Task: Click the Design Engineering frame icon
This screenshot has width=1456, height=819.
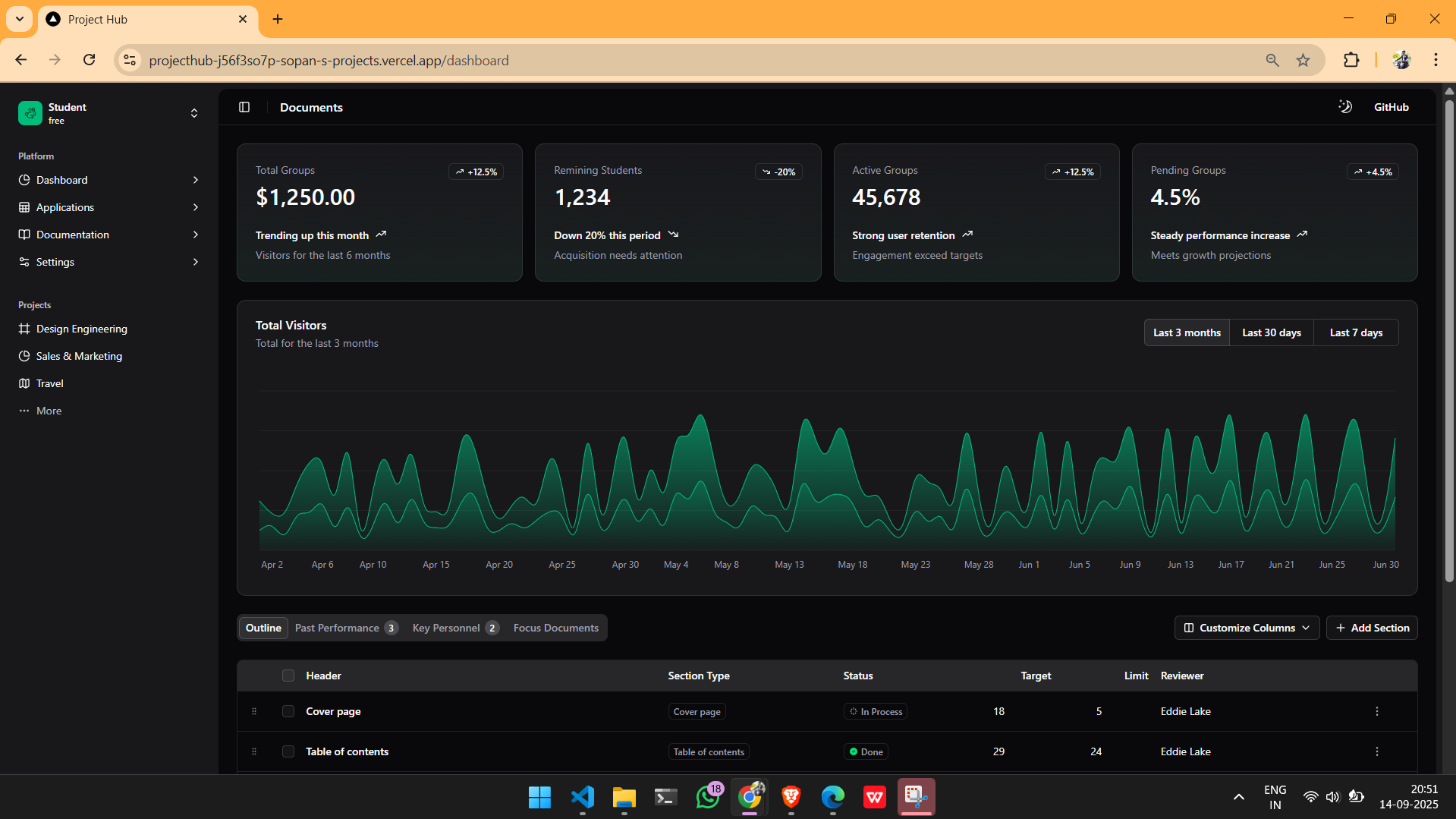Action: (24, 329)
